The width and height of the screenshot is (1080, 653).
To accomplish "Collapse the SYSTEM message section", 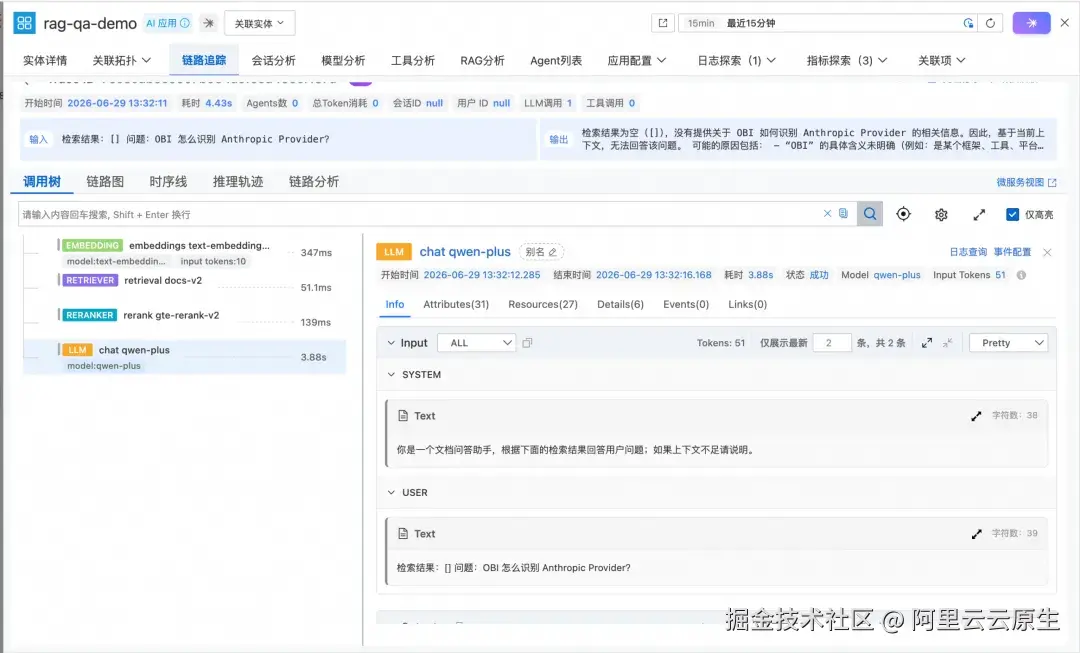I will point(391,375).
